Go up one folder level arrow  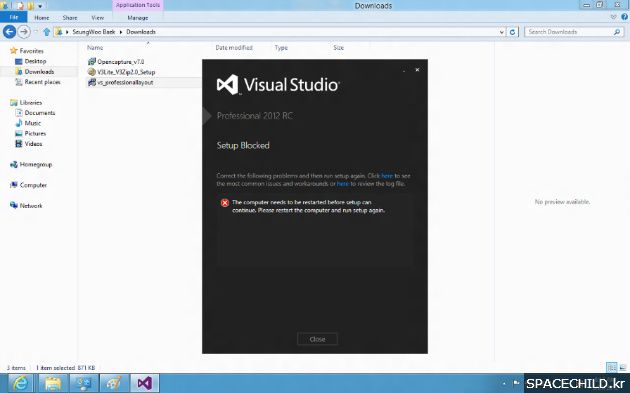[x=47, y=32]
